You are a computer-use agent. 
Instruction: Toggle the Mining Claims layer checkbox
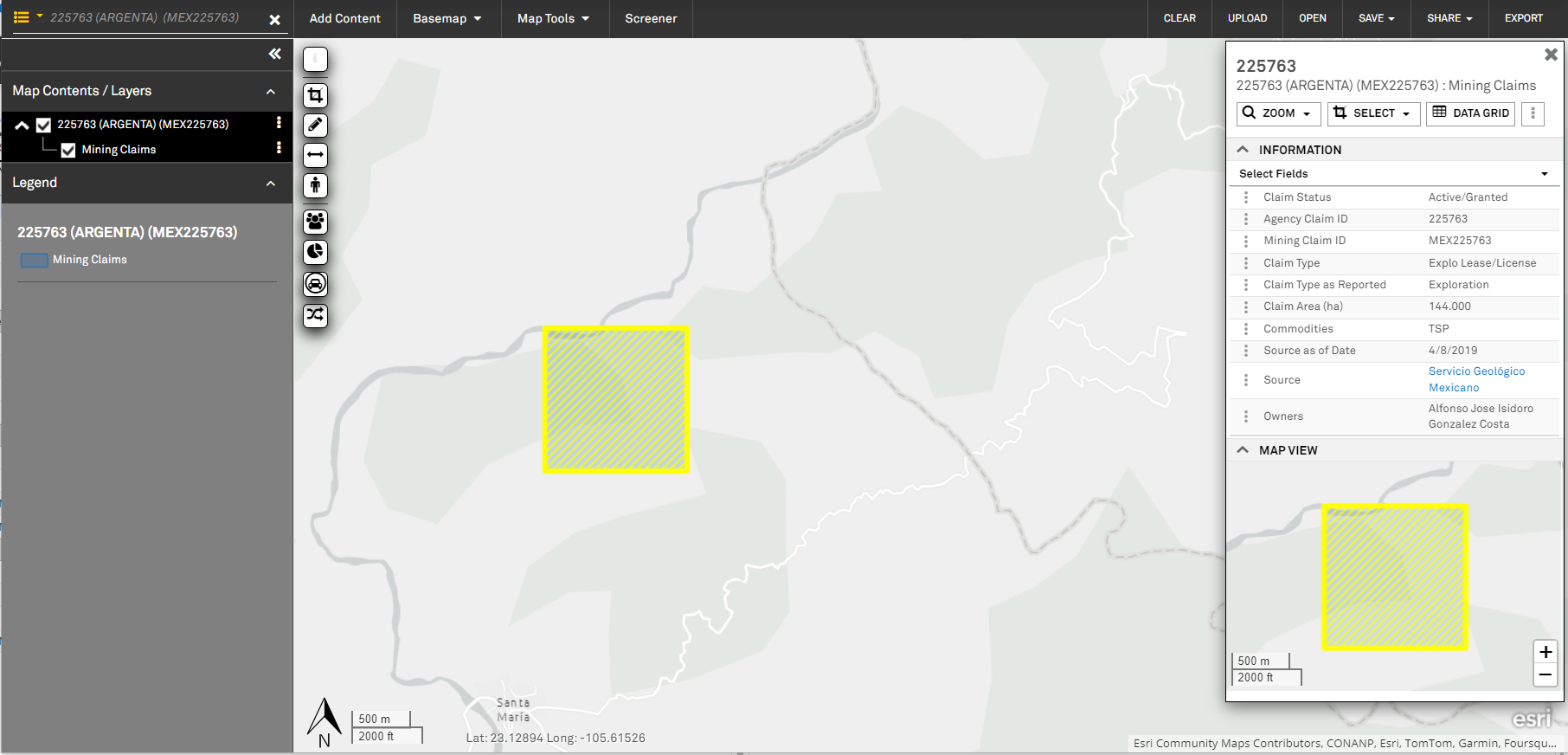68,150
